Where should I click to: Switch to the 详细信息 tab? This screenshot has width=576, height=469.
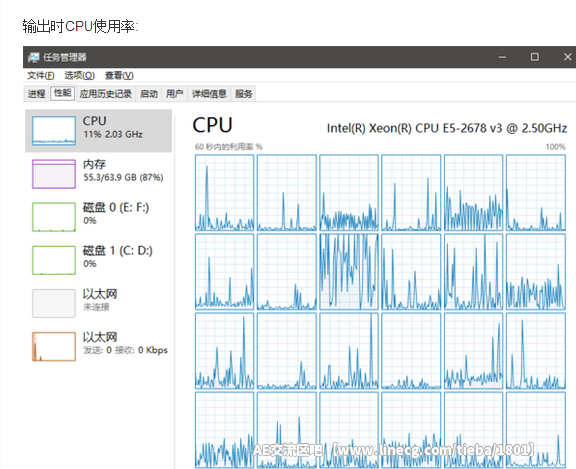point(209,94)
